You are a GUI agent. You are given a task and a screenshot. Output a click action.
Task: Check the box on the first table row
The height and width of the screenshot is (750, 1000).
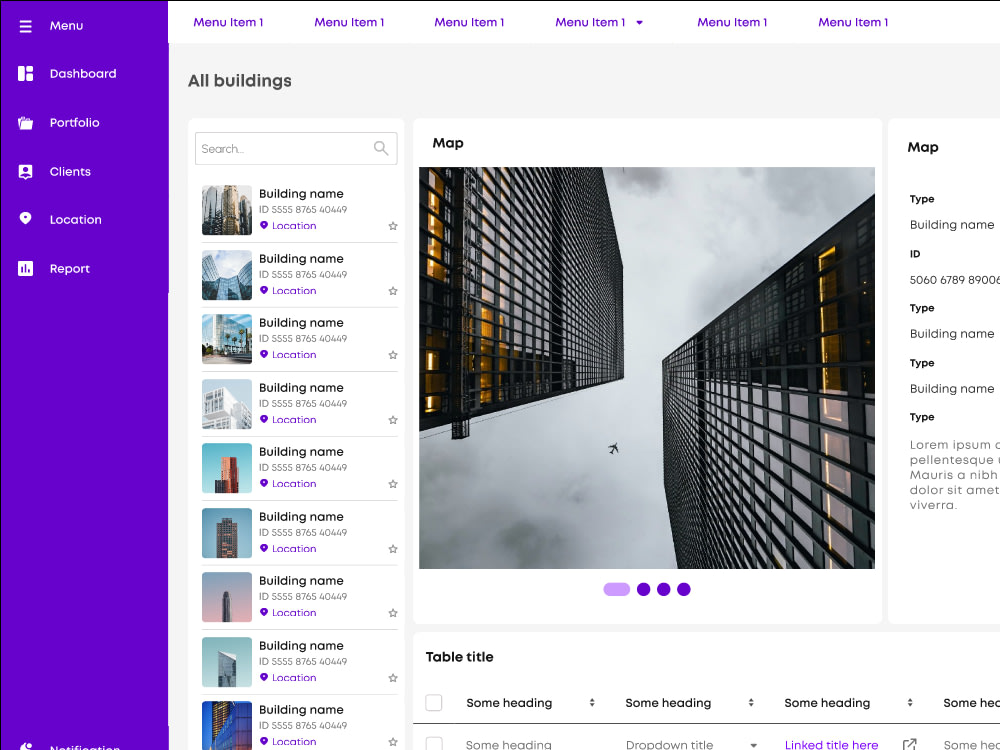tap(434, 744)
